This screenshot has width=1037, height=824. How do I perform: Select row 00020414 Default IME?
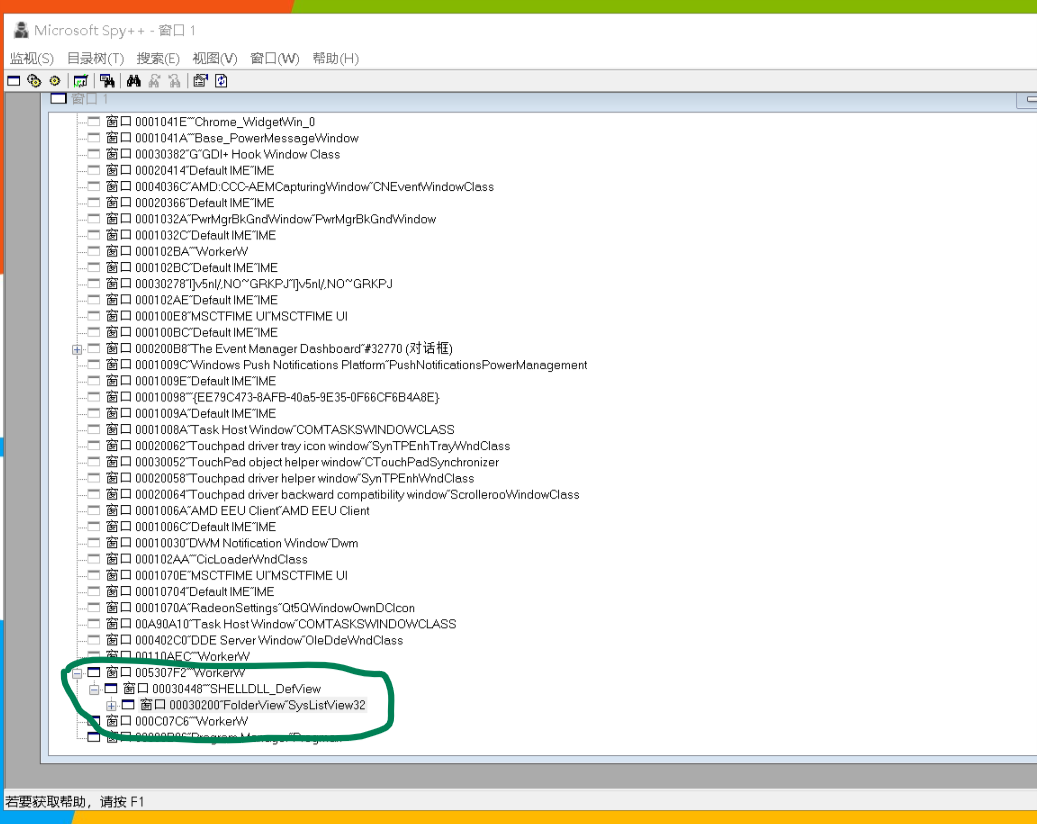pyautogui.click(x=190, y=171)
